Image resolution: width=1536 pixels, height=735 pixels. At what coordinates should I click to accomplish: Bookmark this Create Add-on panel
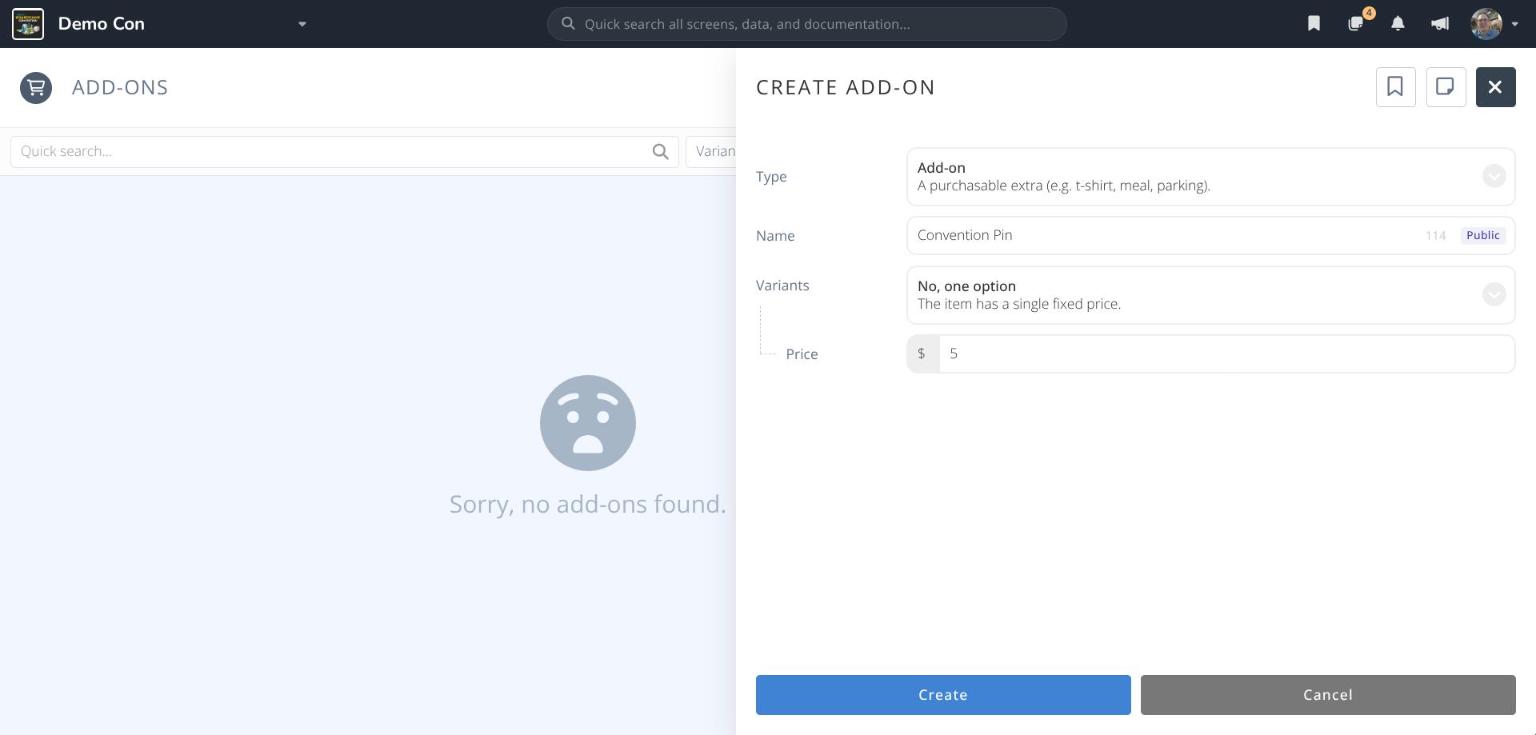tap(1395, 87)
